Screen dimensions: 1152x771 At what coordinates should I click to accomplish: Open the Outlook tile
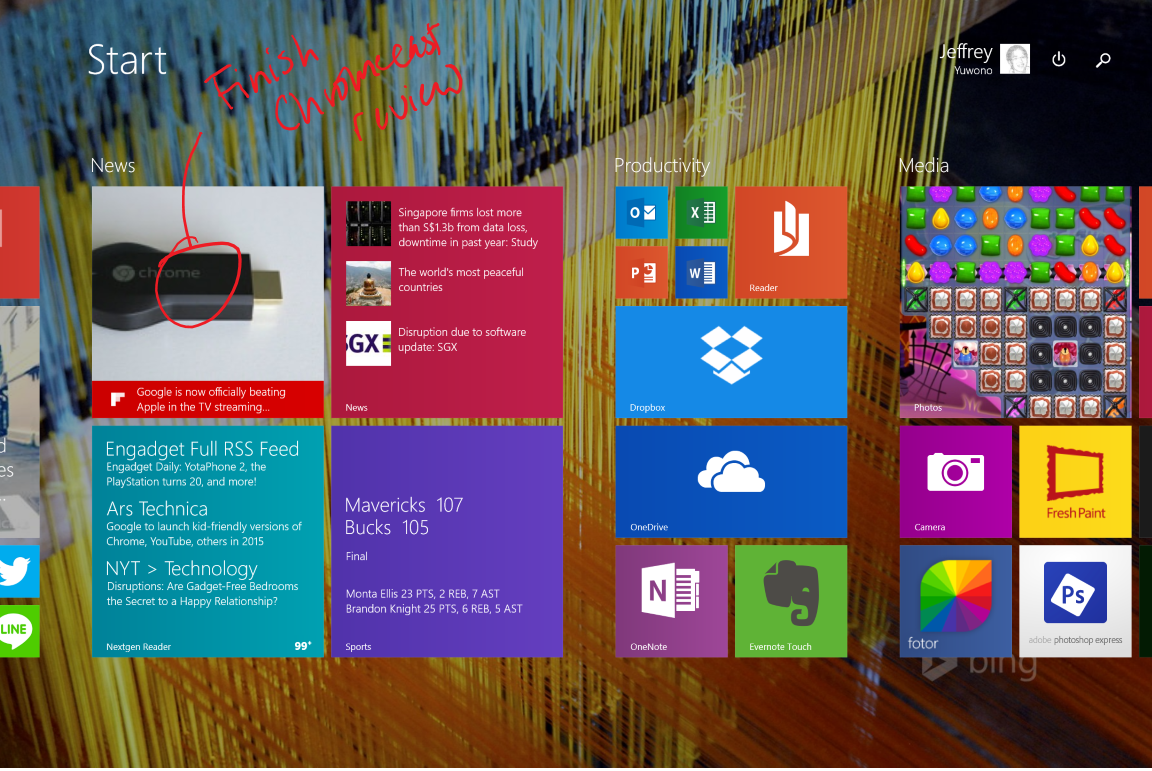641,212
